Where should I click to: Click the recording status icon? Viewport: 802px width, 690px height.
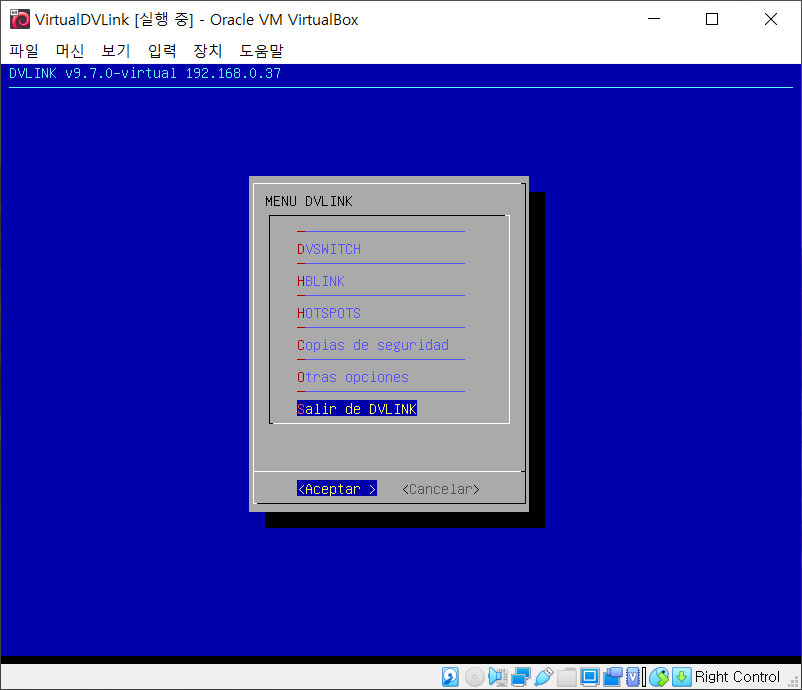(x=613, y=677)
